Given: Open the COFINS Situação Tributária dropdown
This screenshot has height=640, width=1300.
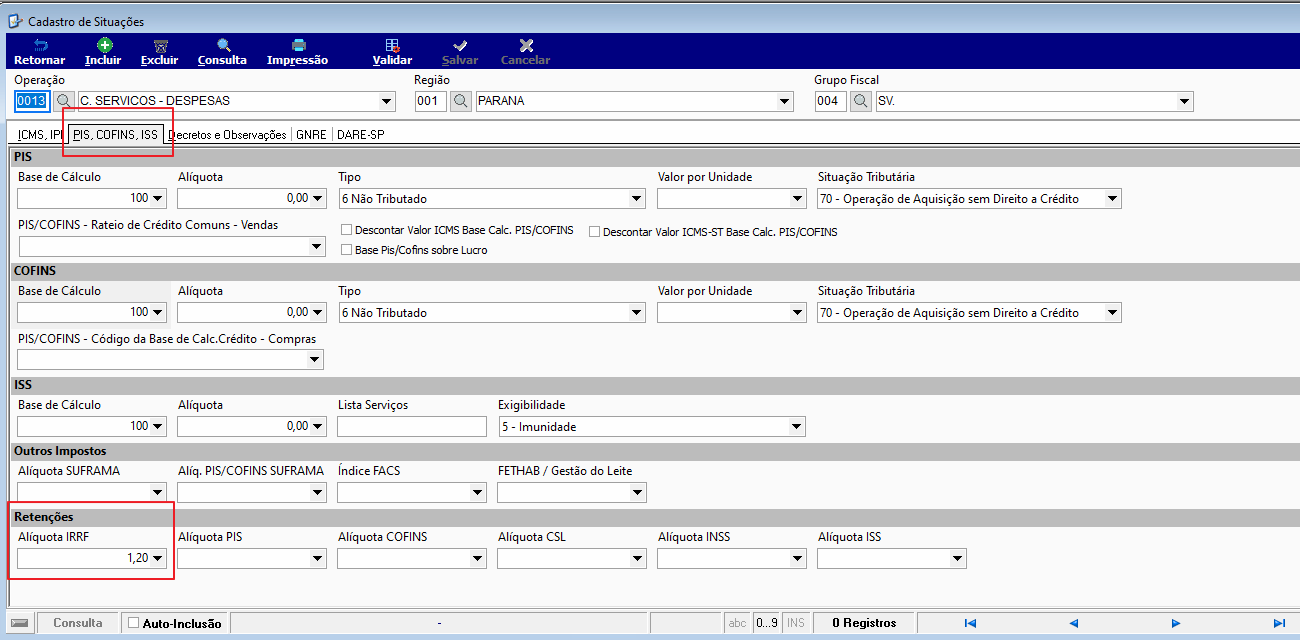Looking at the screenshot, I should point(1113,313).
